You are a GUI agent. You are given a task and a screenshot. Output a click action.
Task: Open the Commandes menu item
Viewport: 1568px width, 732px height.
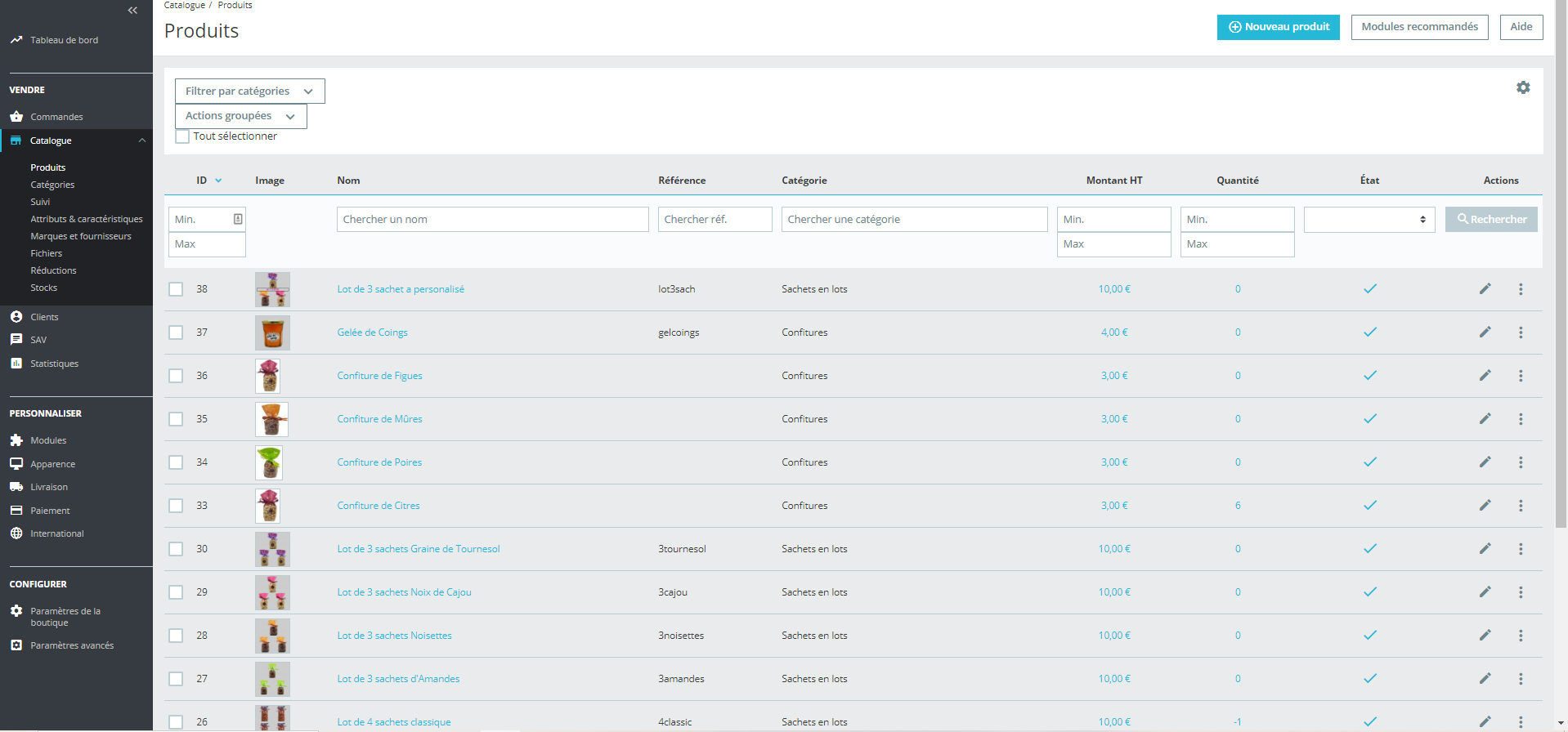tap(56, 117)
